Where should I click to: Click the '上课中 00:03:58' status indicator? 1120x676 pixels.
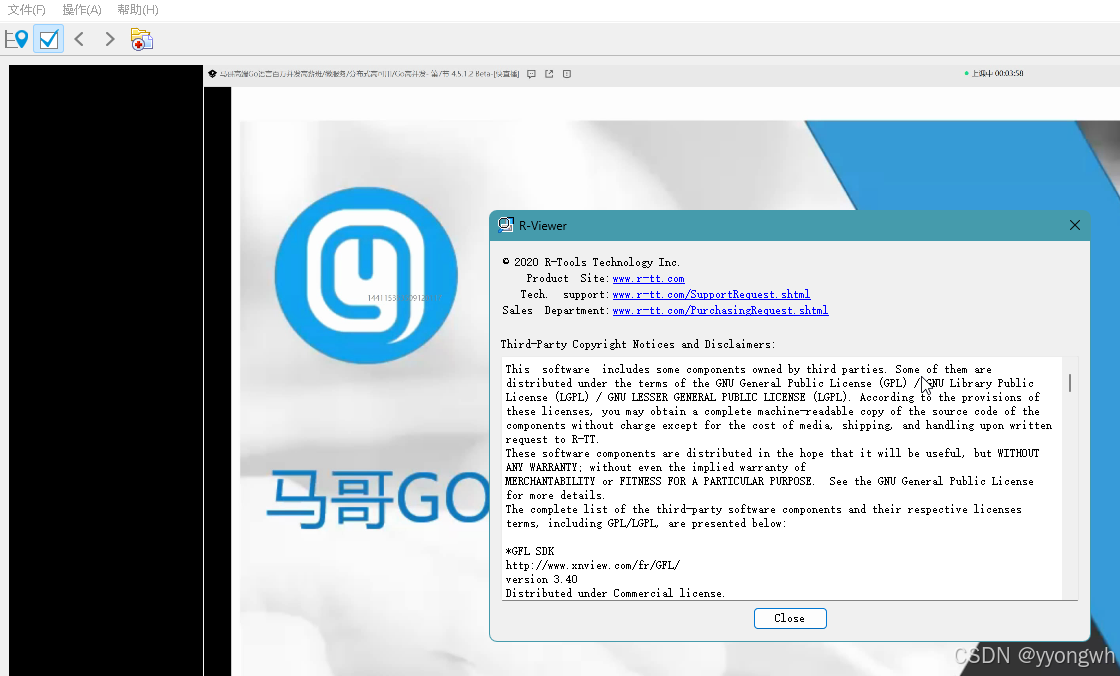coord(994,74)
